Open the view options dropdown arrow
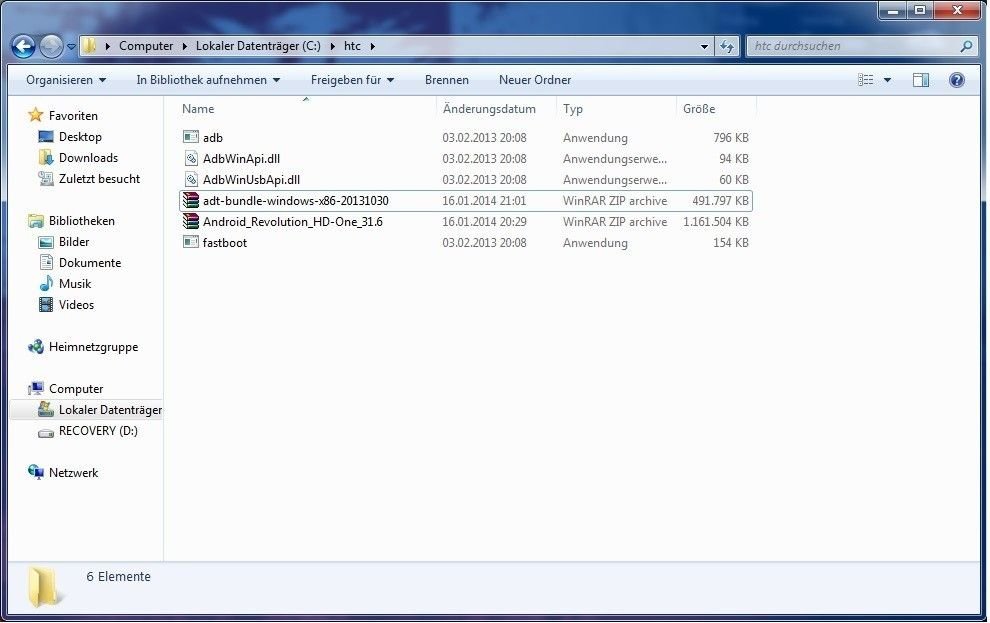 [887, 80]
